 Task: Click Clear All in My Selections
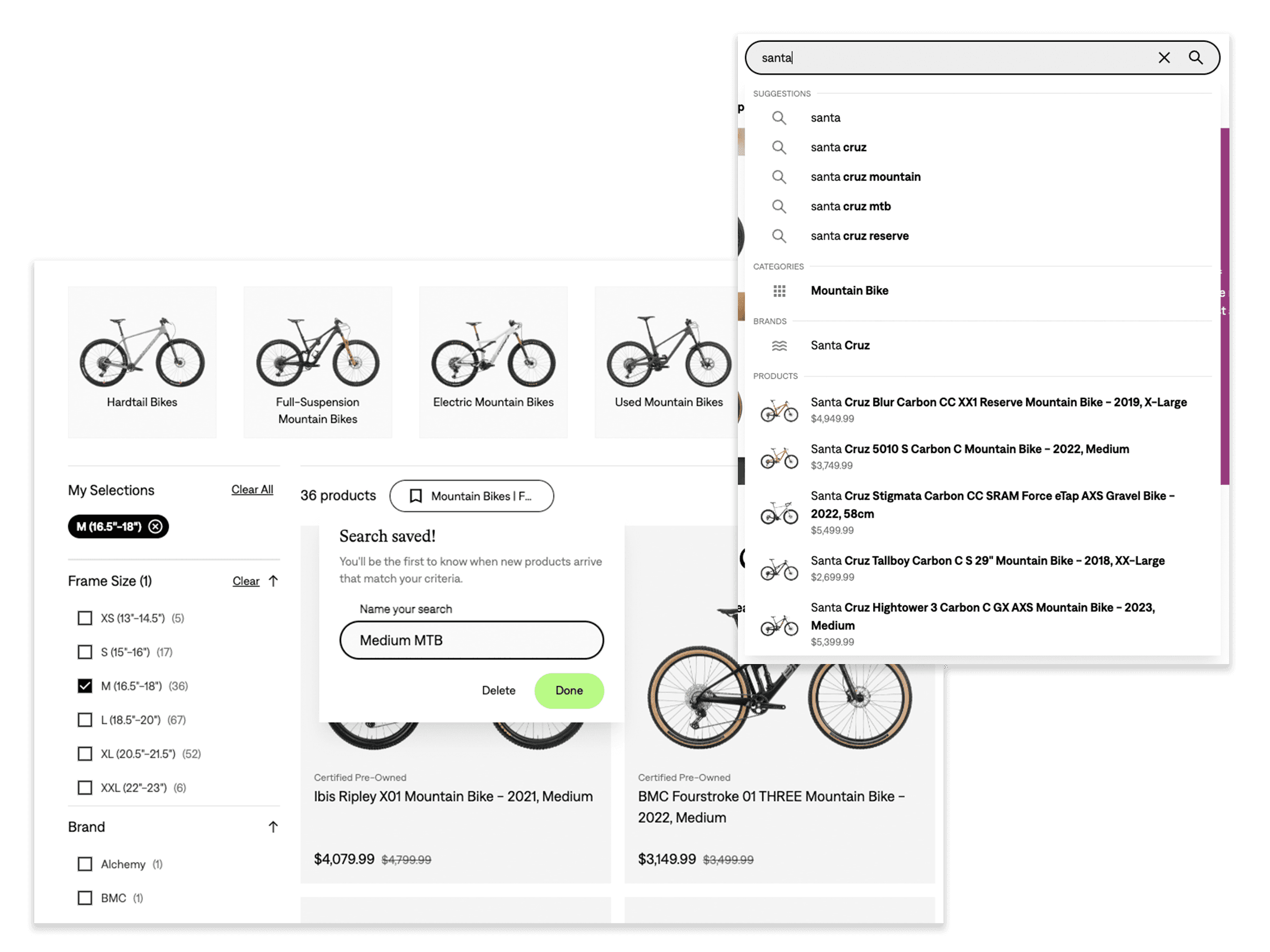[252, 490]
